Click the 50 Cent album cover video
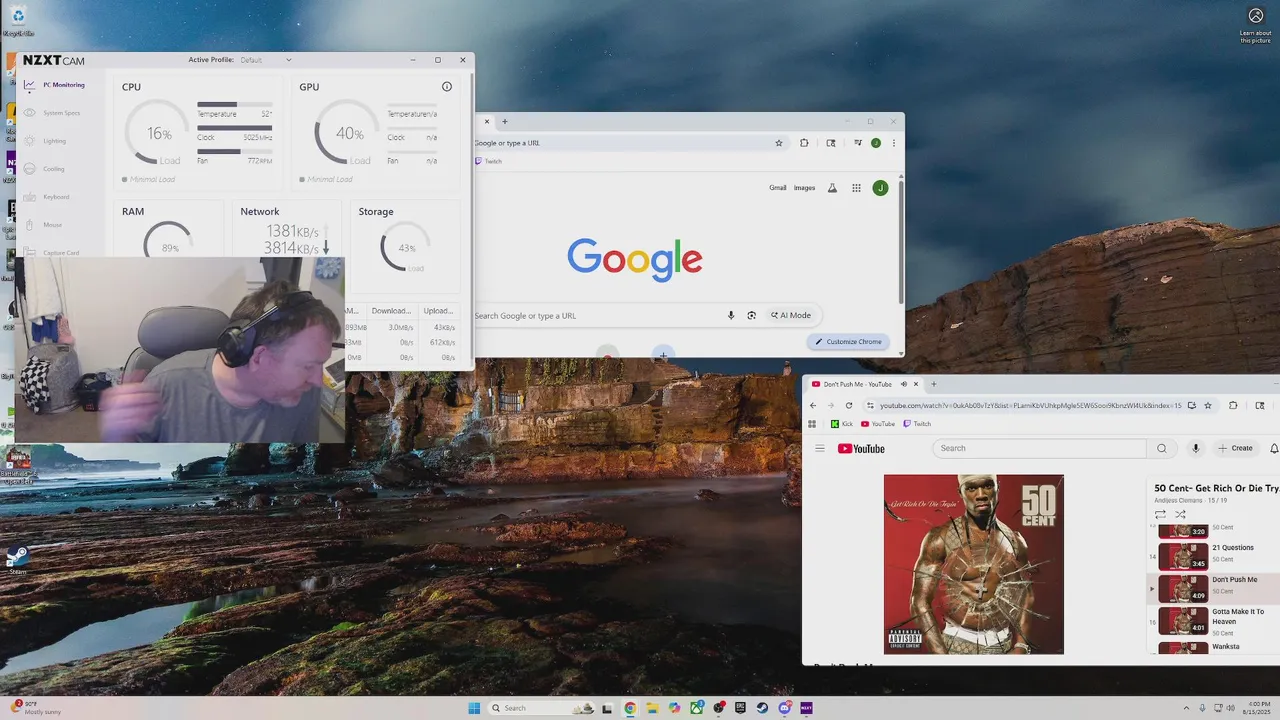1280x720 pixels. [x=973, y=564]
